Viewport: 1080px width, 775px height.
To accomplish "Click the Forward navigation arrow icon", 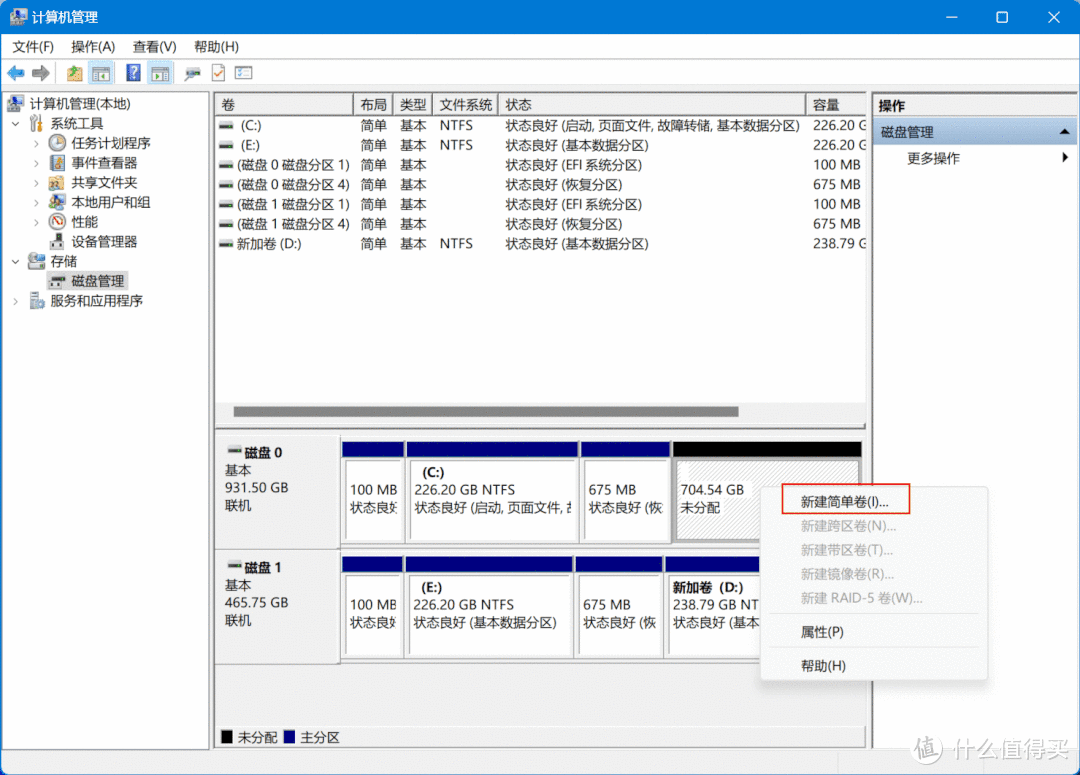I will [40, 72].
